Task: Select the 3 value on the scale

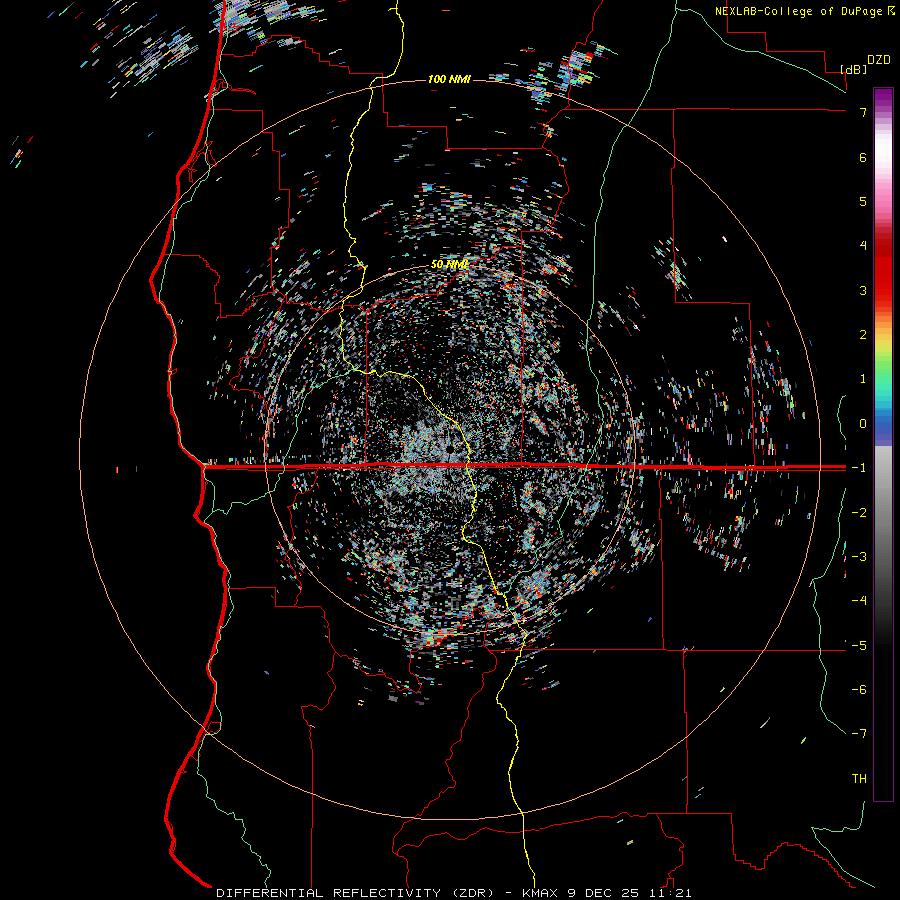Action: pos(863,290)
